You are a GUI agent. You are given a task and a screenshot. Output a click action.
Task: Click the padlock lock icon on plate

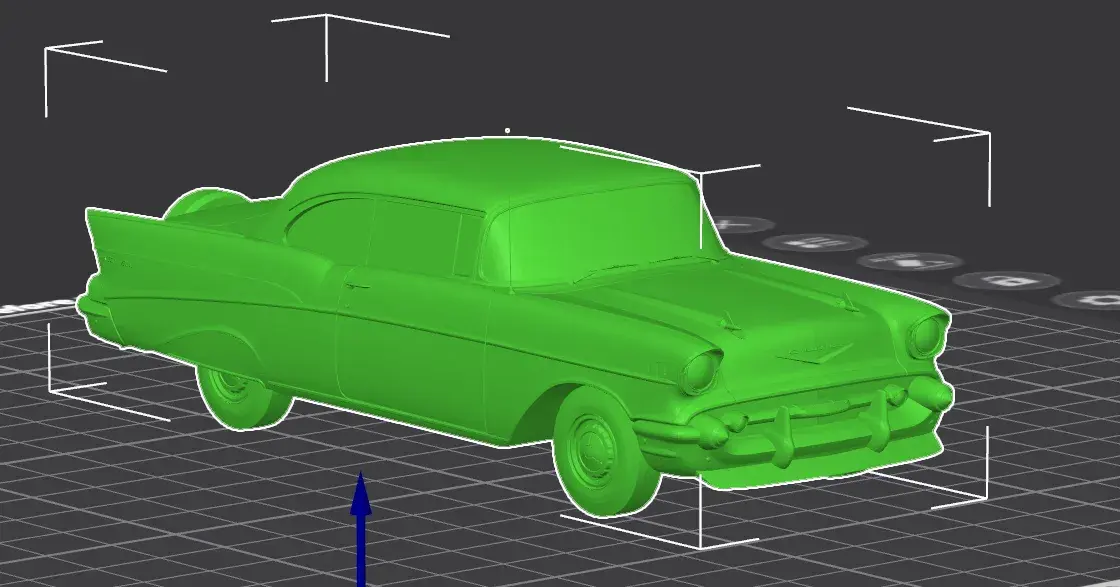[x=1006, y=281]
